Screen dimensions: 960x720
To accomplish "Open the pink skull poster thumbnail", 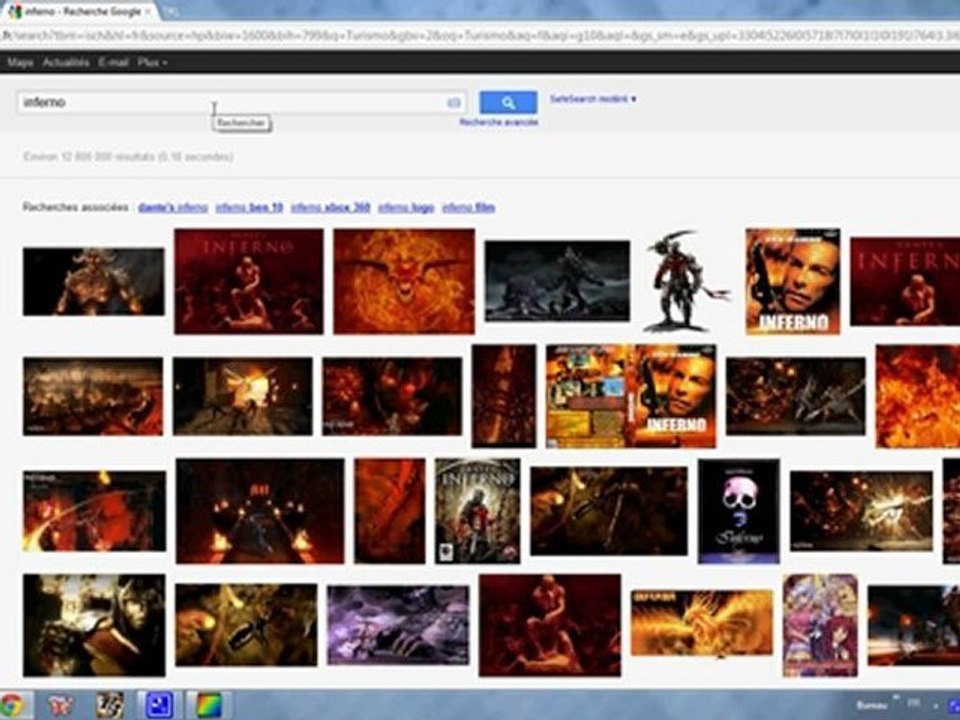I will tap(739, 511).
